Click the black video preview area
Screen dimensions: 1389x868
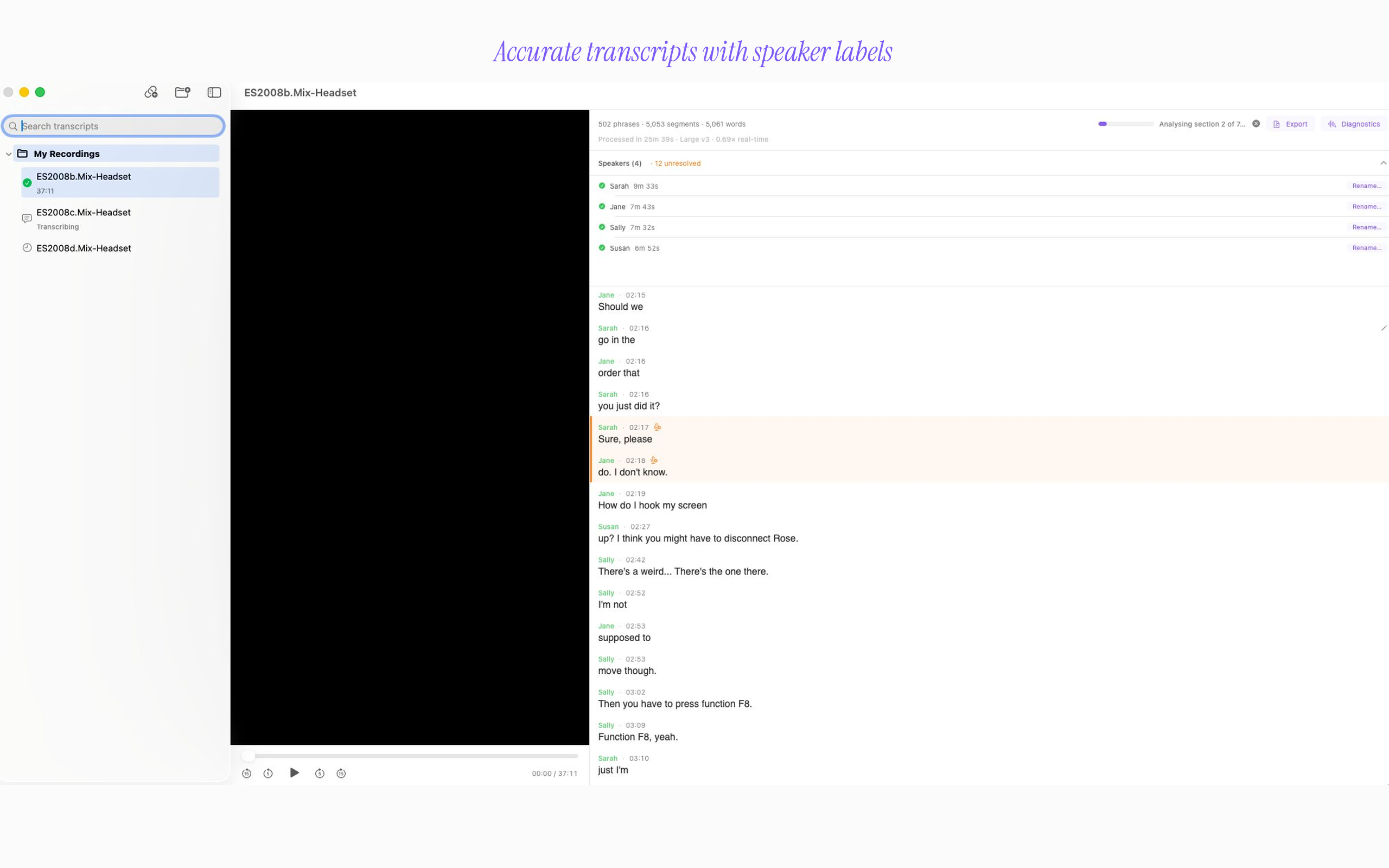[410, 427]
